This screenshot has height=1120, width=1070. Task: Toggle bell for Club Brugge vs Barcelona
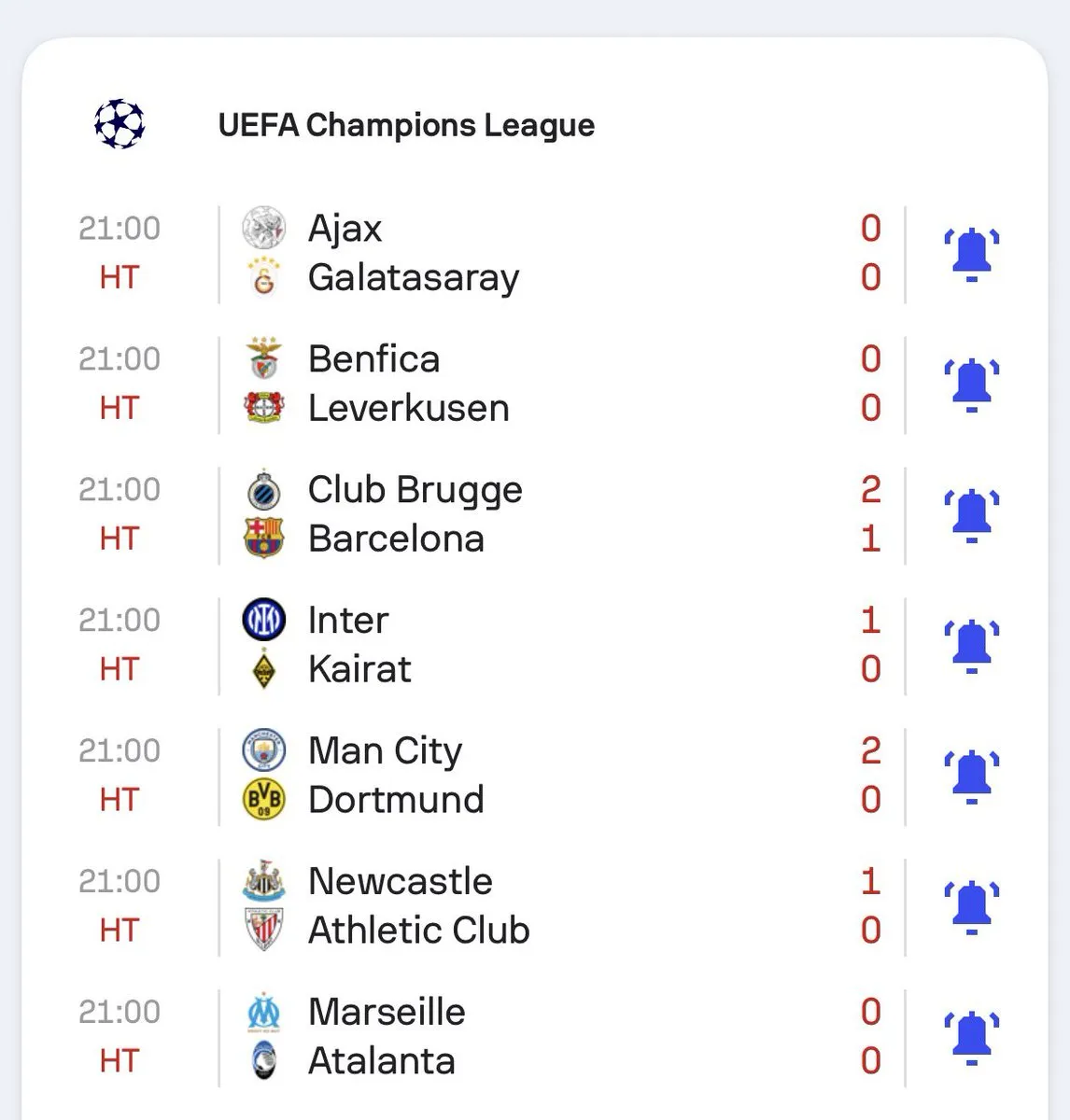[971, 514]
